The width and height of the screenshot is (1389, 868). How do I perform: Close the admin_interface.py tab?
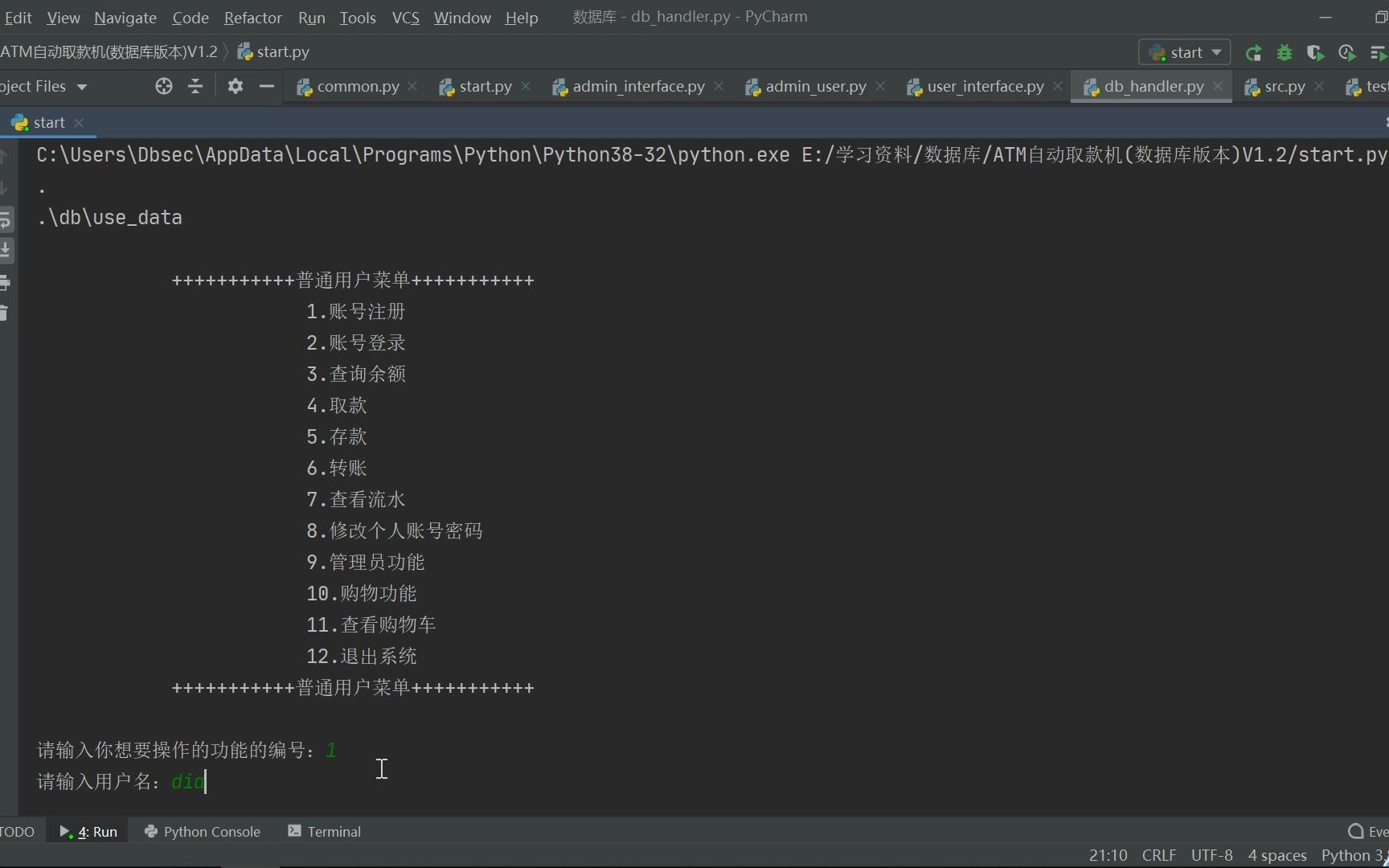point(719,86)
